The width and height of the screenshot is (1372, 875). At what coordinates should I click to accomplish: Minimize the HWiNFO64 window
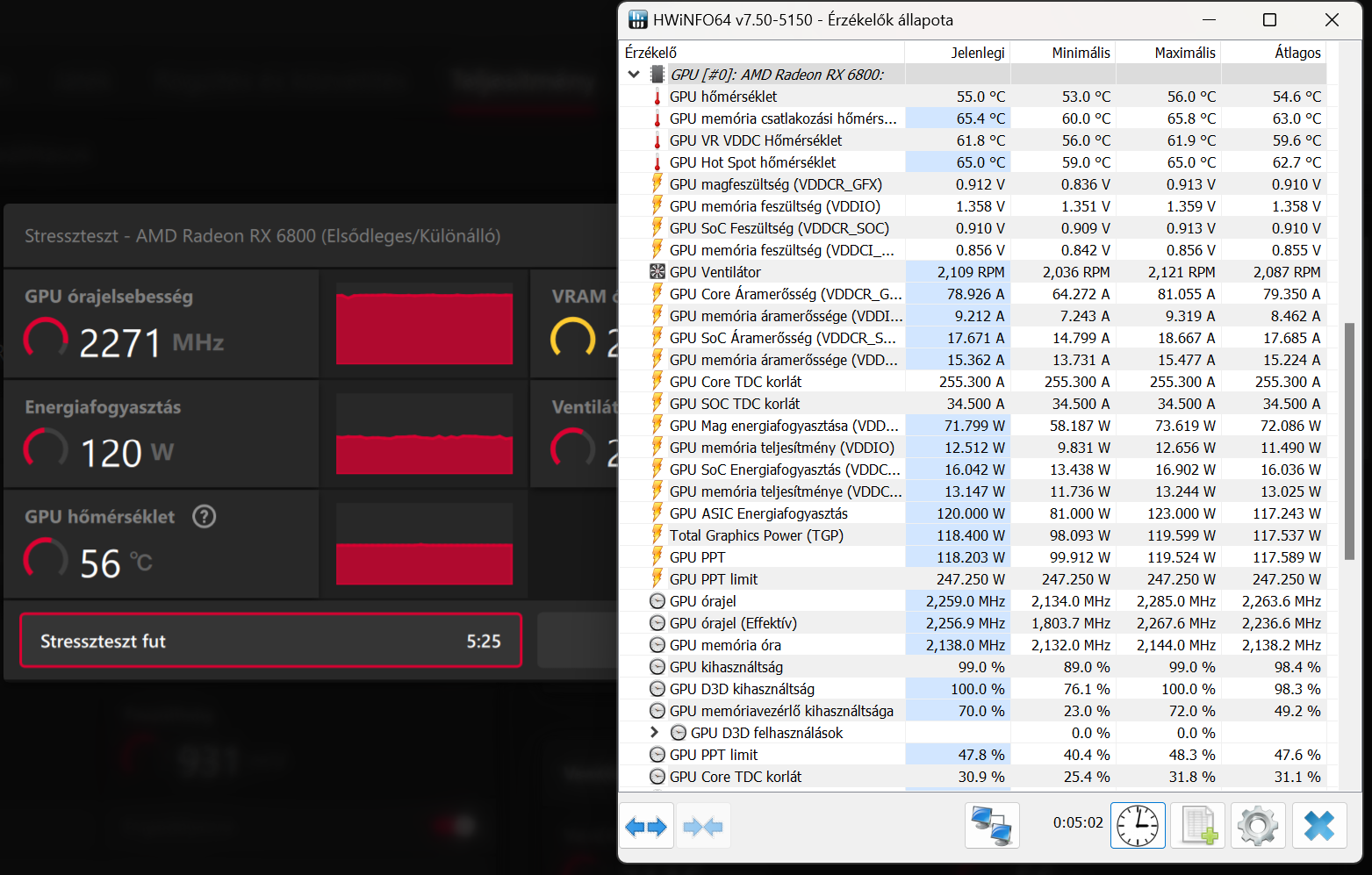(1209, 19)
